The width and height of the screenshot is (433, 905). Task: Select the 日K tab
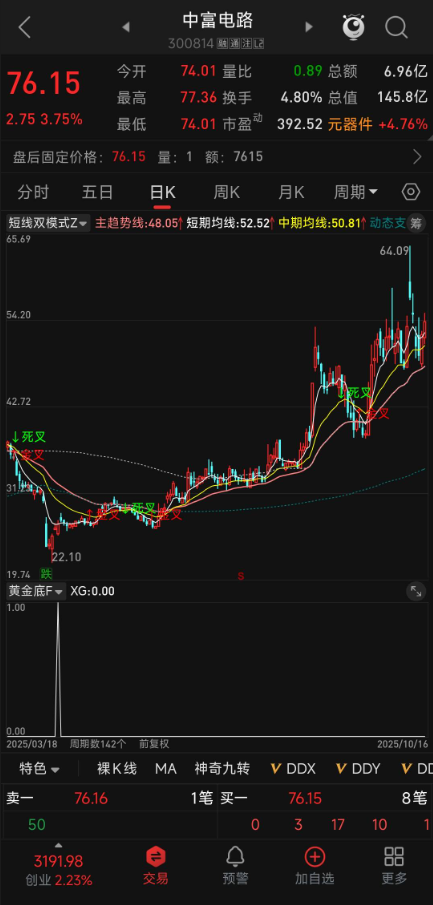(x=162, y=192)
